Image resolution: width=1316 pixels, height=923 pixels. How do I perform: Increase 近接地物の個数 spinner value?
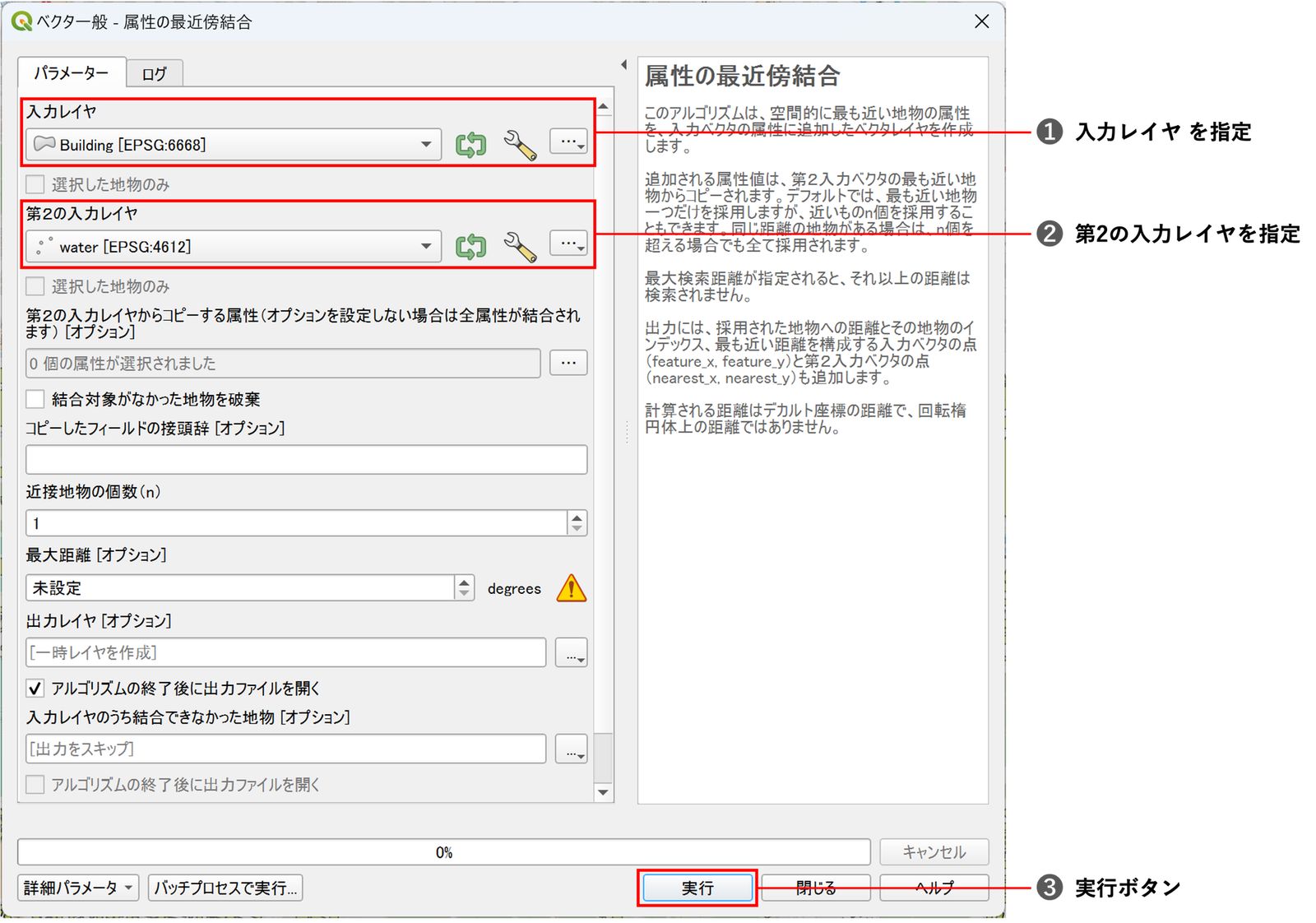coord(577,517)
